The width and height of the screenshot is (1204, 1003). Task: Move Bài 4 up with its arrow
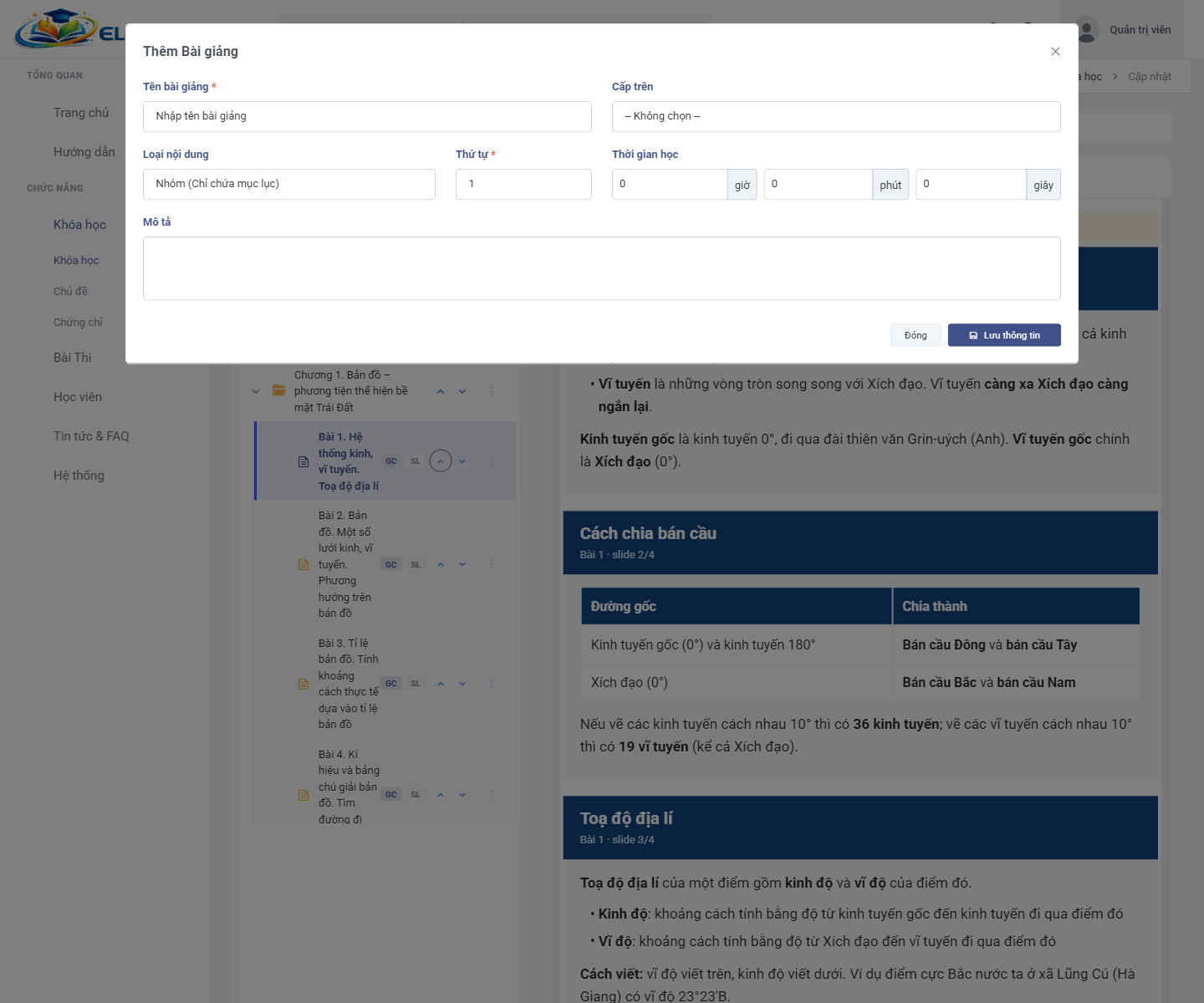[441, 795]
